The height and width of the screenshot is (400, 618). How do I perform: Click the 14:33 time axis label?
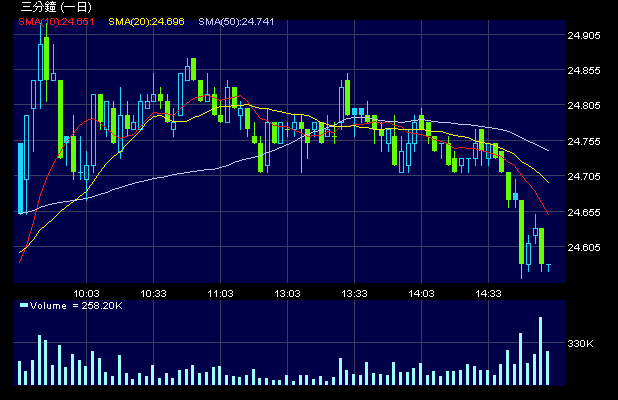[x=488, y=294]
